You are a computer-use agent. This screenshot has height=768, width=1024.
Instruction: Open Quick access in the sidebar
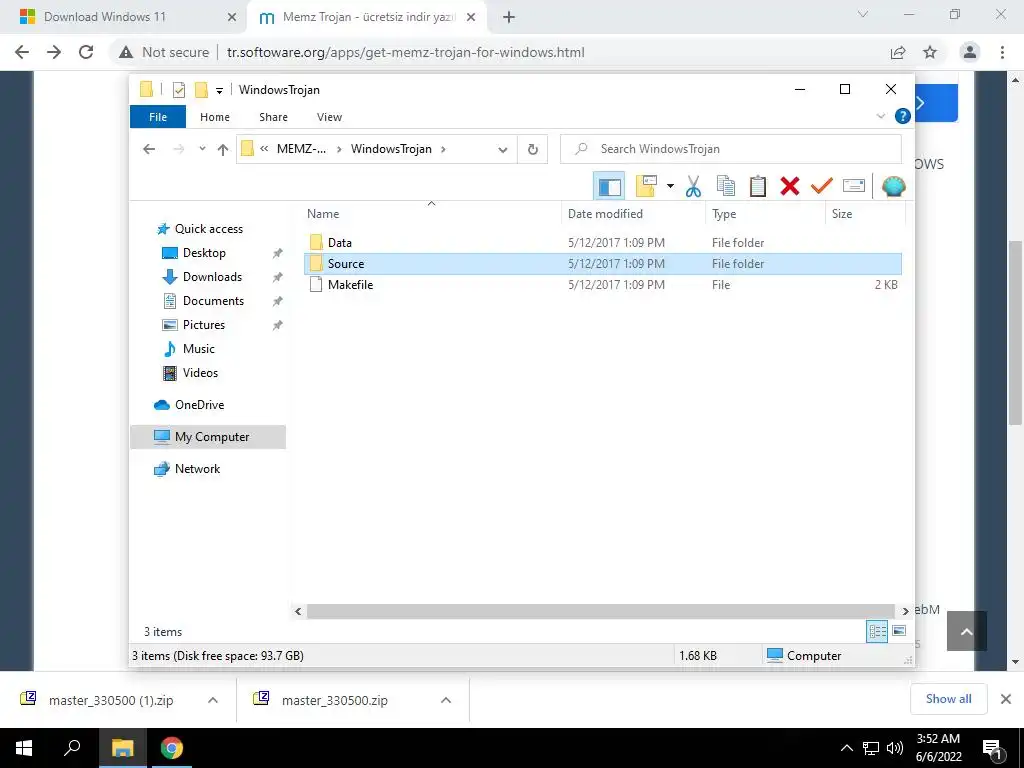point(208,229)
